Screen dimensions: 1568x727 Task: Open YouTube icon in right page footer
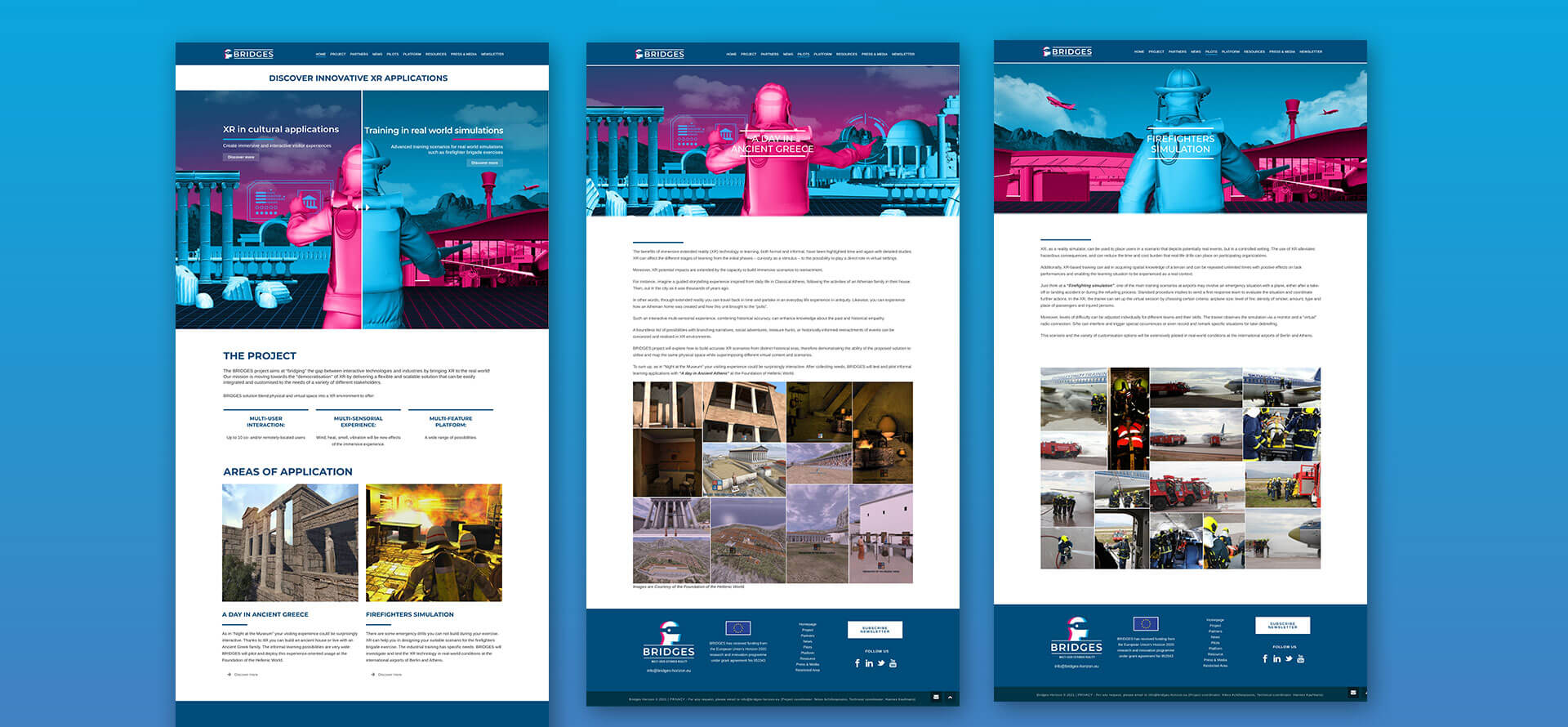(x=1301, y=658)
